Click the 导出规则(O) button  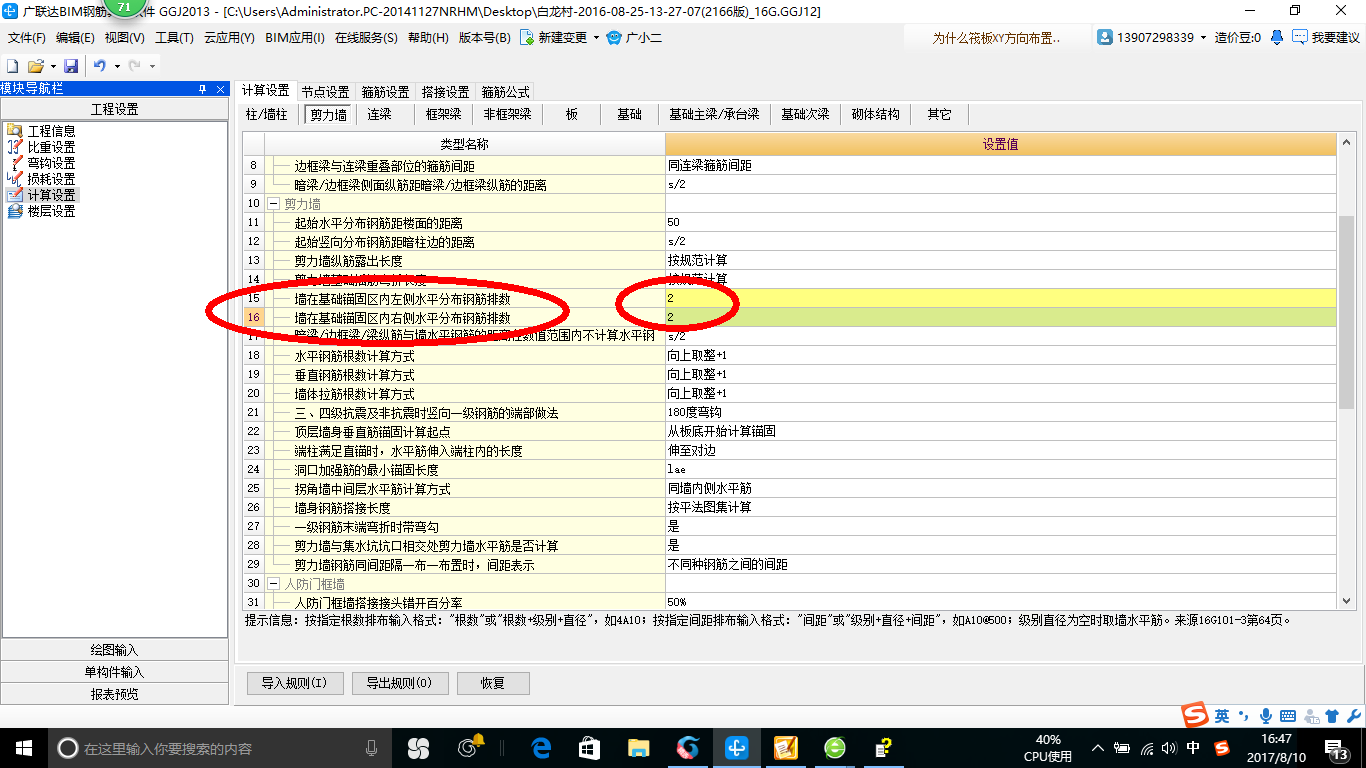click(x=399, y=684)
